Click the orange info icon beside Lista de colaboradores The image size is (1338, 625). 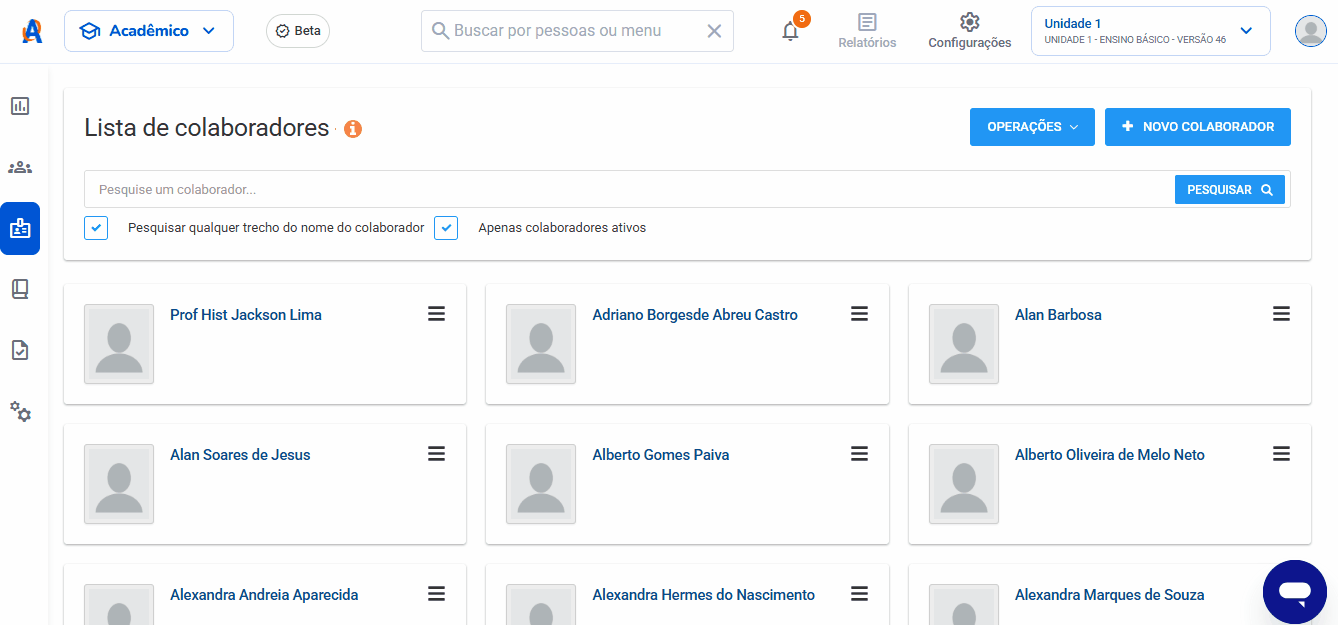353,128
